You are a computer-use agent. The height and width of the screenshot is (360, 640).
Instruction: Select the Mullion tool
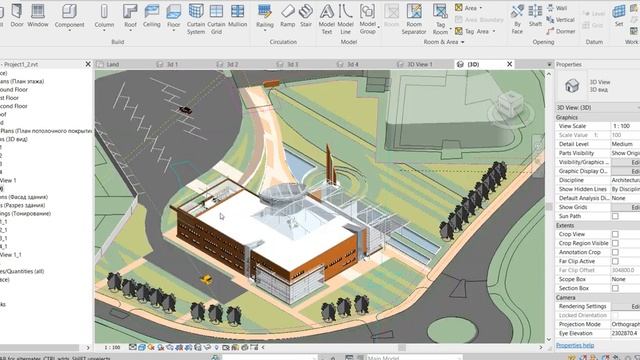238,16
